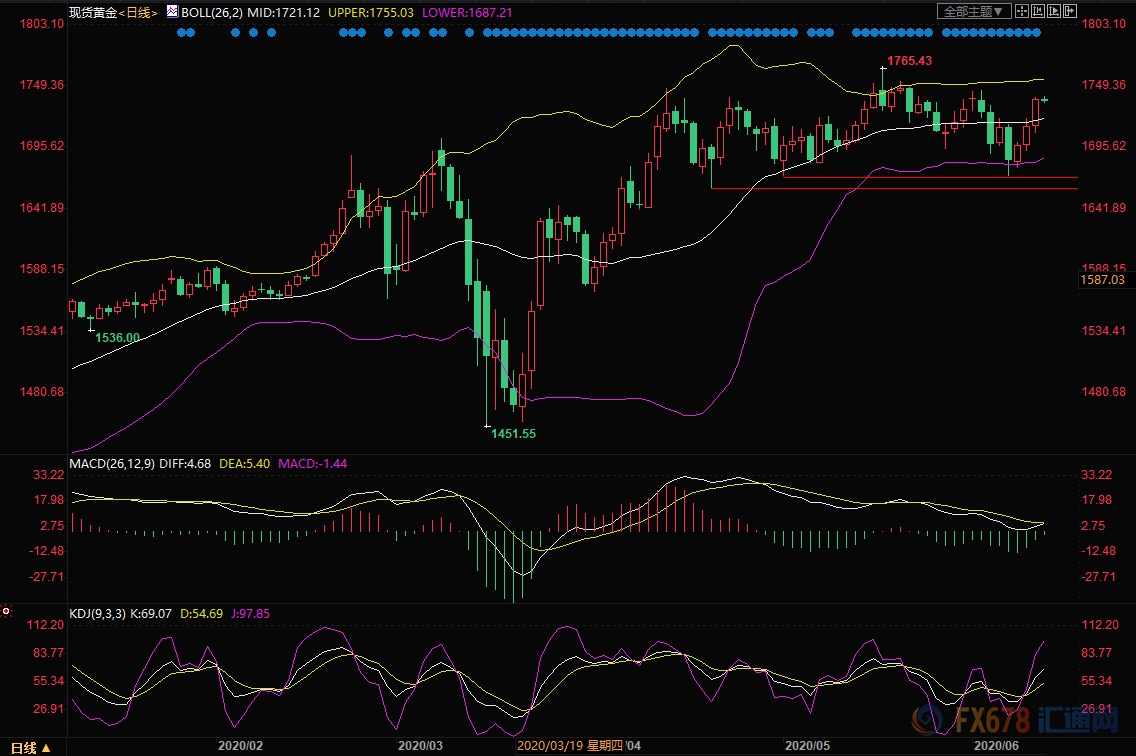The height and width of the screenshot is (756, 1136).
Task: Click the 2020/05 label on time axis
Action: click(808, 746)
